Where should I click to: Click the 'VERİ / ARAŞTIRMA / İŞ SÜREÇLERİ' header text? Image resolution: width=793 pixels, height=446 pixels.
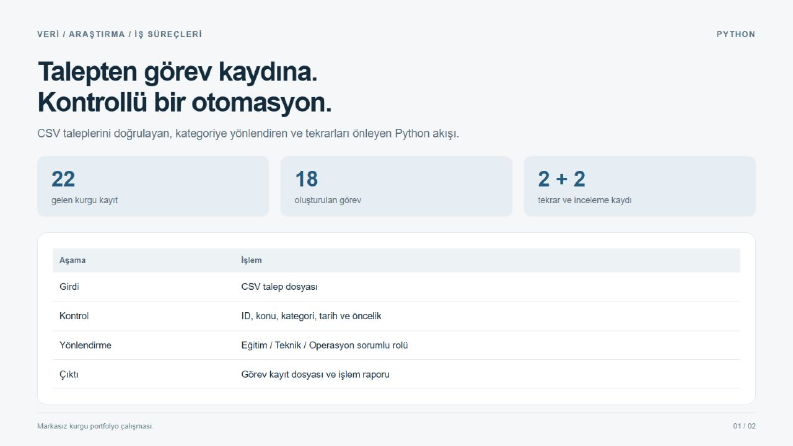(x=119, y=34)
